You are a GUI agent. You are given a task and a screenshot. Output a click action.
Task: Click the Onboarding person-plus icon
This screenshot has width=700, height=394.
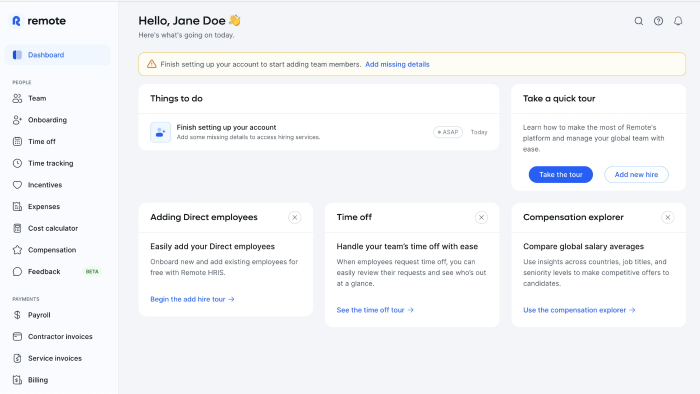coord(17,120)
